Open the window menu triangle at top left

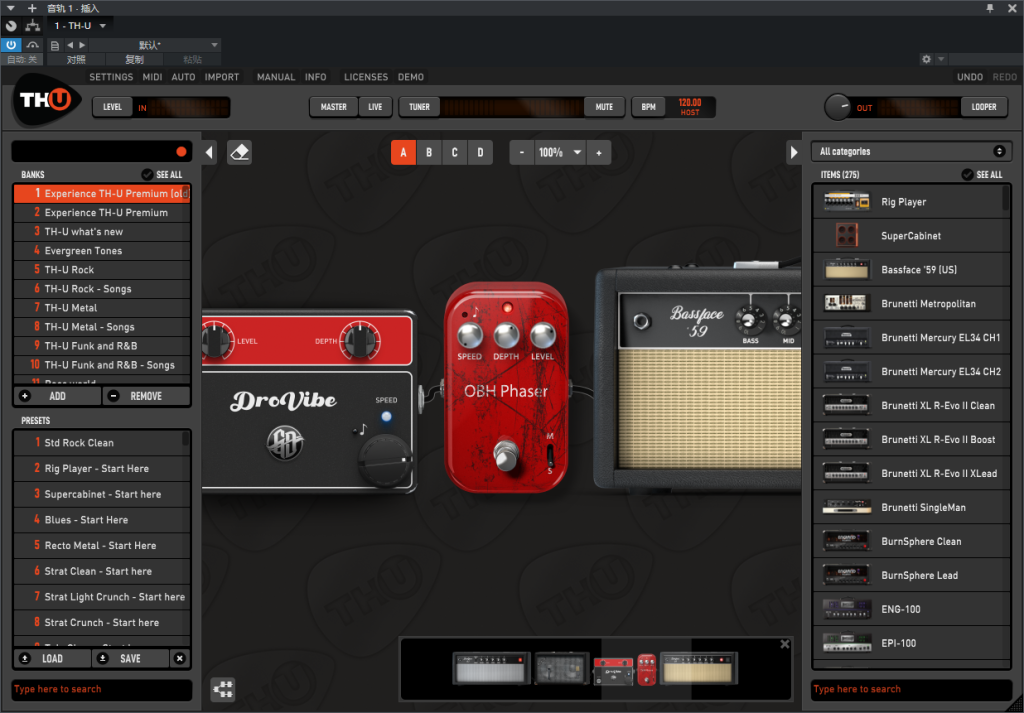10,8
